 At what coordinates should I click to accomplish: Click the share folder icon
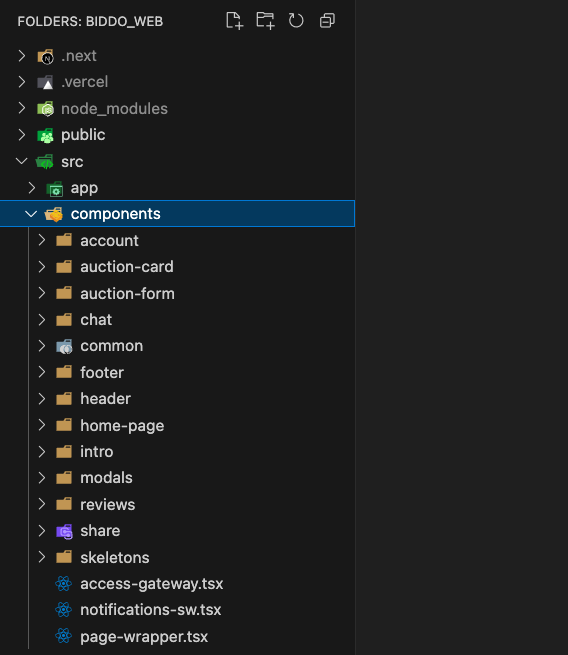[64, 531]
